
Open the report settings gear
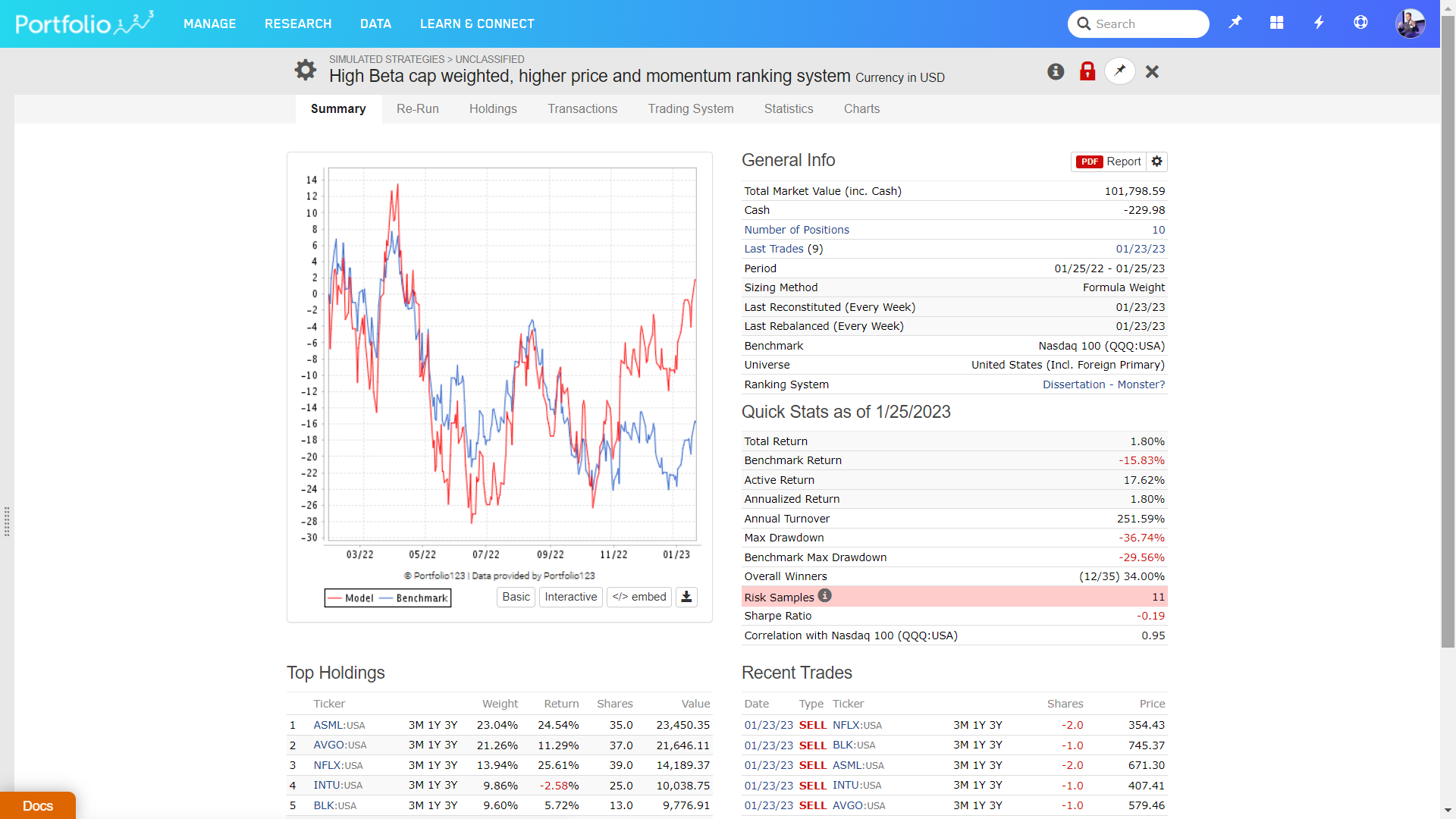click(1156, 162)
